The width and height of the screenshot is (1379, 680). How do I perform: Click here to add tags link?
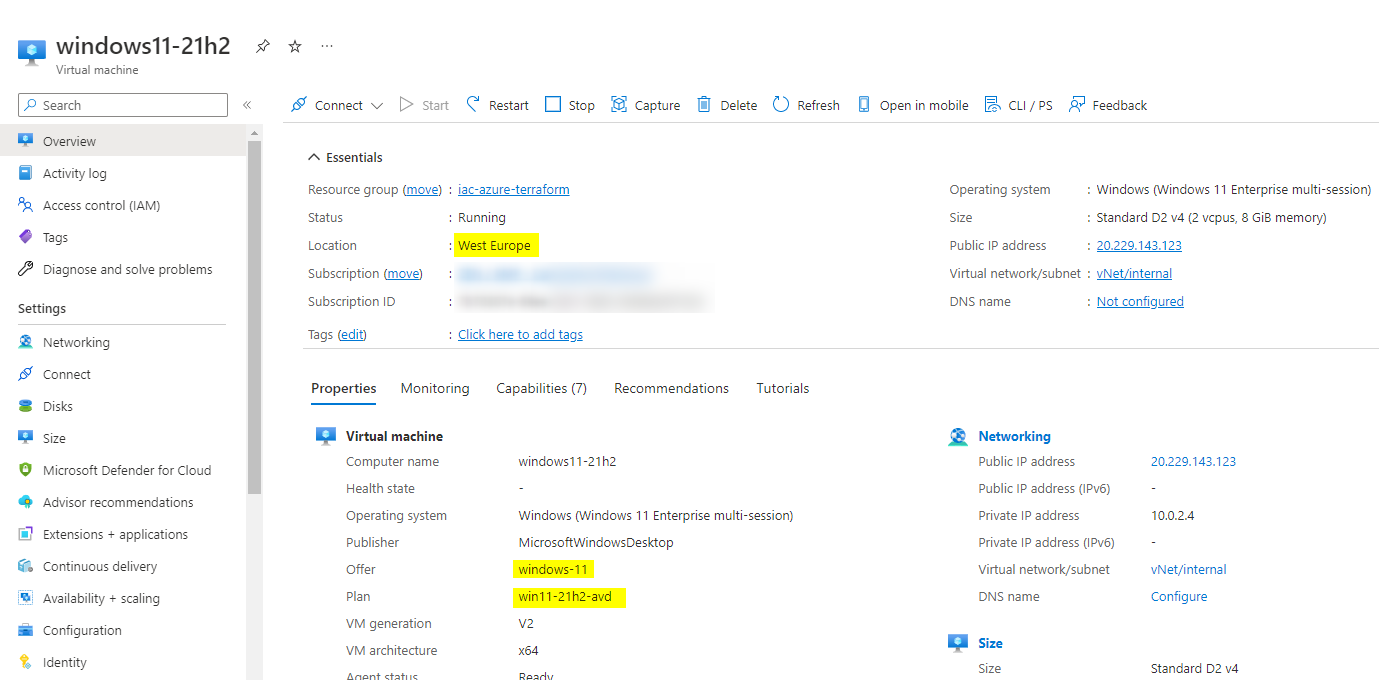tap(520, 334)
